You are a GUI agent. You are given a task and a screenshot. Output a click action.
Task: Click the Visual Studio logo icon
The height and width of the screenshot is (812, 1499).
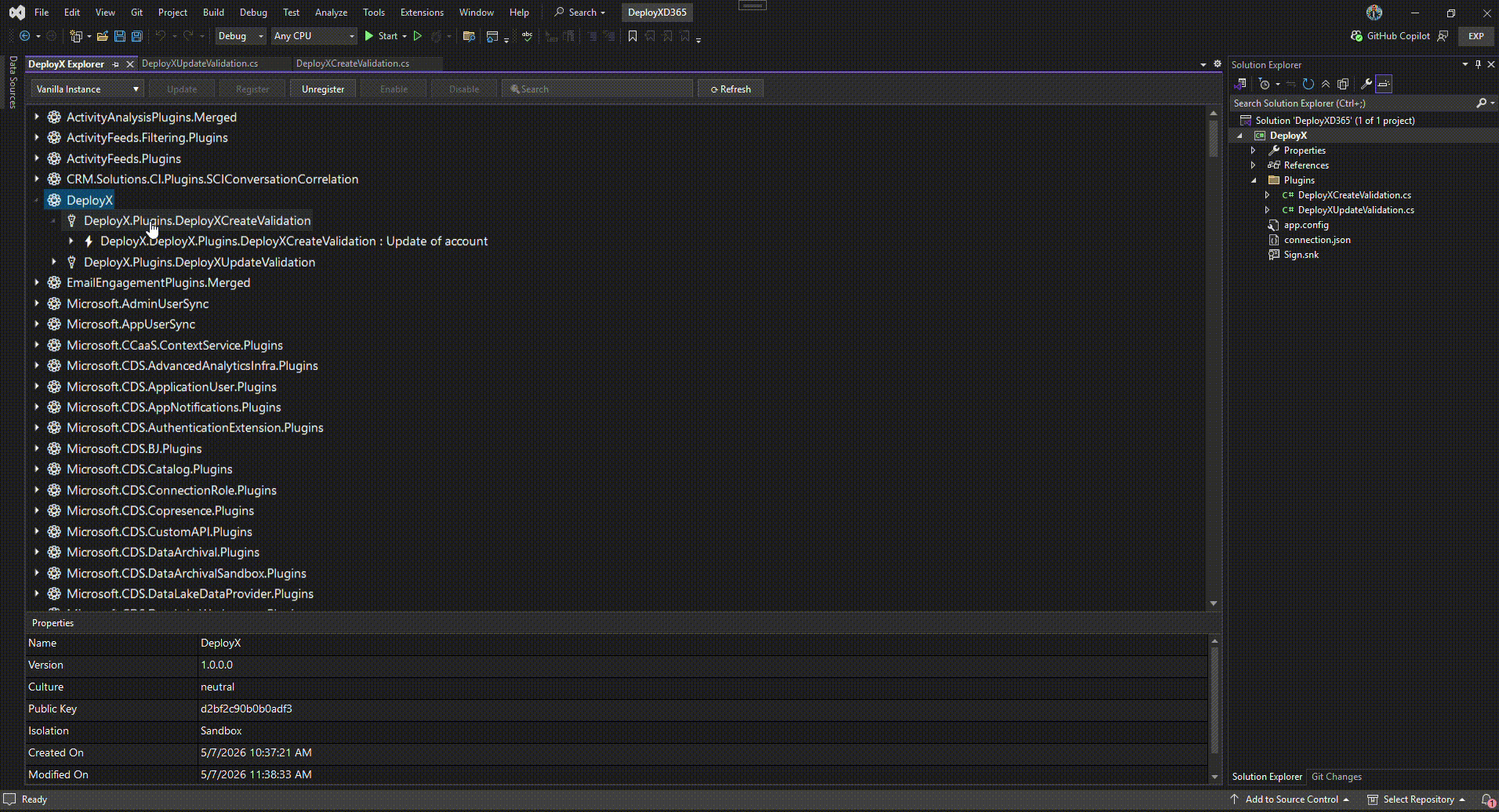point(16,13)
